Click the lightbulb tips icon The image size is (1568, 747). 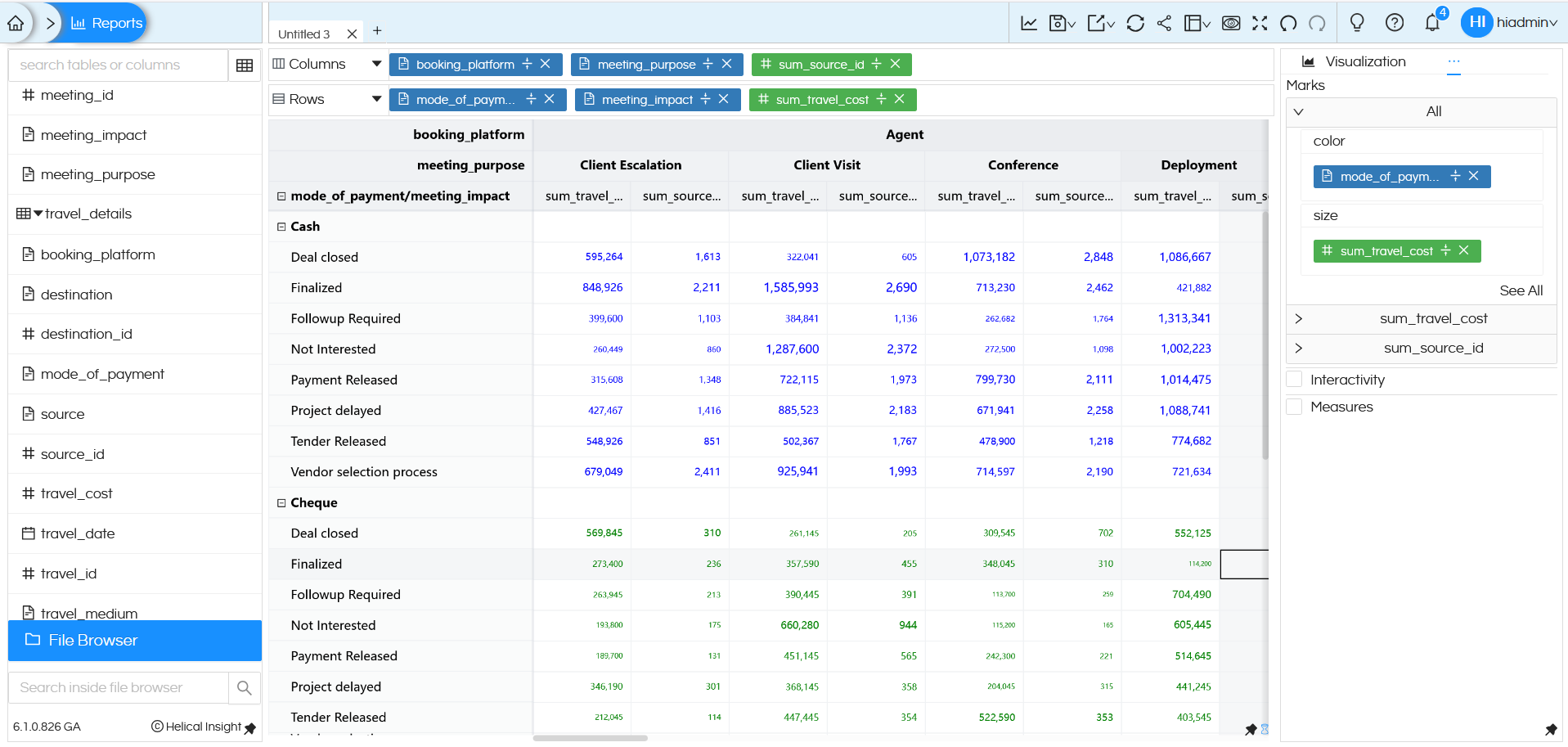pyautogui.click(x=1357, y=23)
